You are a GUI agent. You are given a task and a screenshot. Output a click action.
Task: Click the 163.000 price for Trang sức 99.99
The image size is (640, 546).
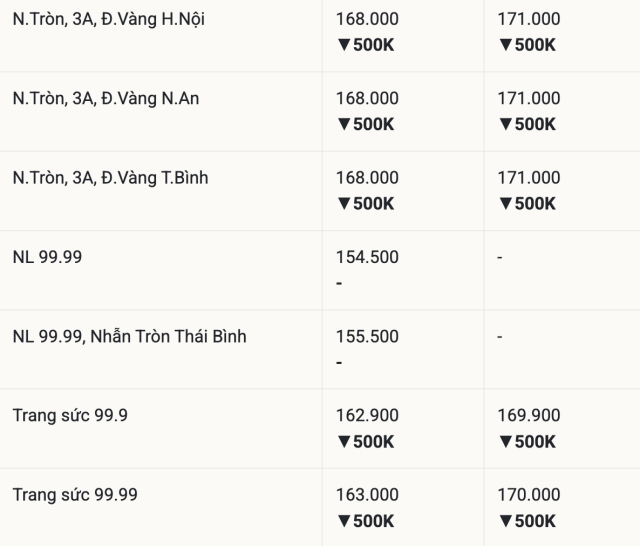tap(367, 494)
